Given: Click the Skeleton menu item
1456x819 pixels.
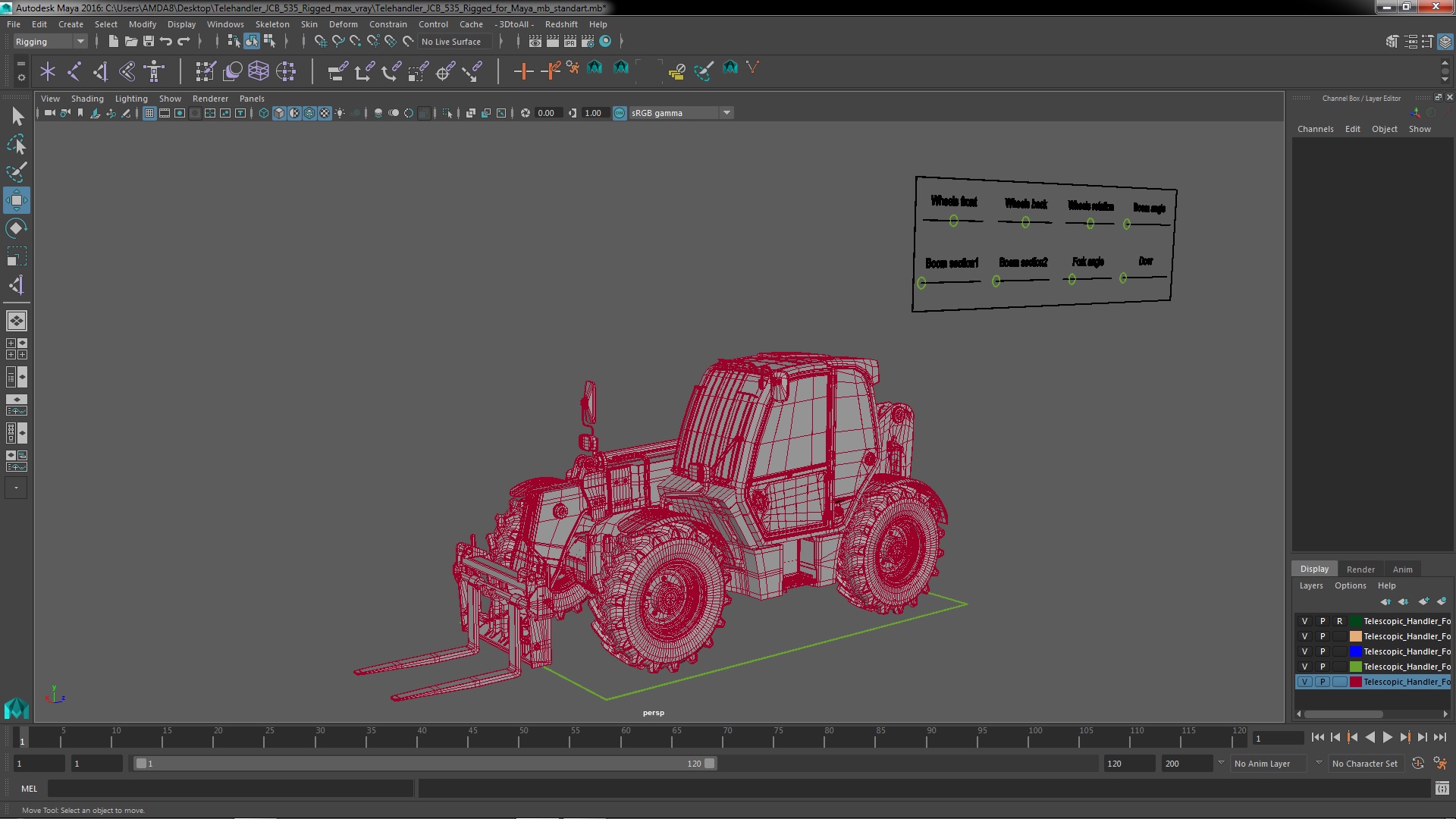Looking at the screenshot, I should pyautogui.click(x=273, y=23).
